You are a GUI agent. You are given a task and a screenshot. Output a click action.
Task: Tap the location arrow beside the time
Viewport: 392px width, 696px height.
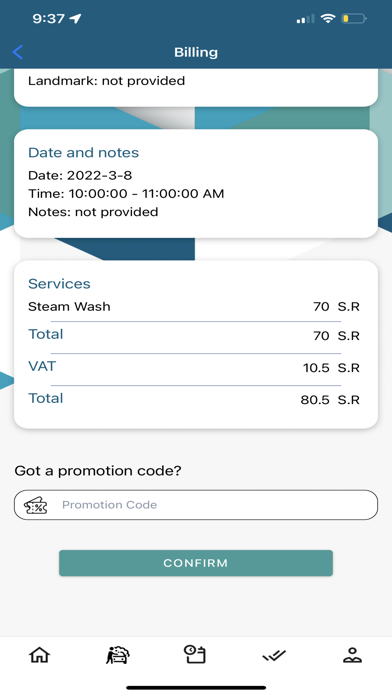click(76, 19)
